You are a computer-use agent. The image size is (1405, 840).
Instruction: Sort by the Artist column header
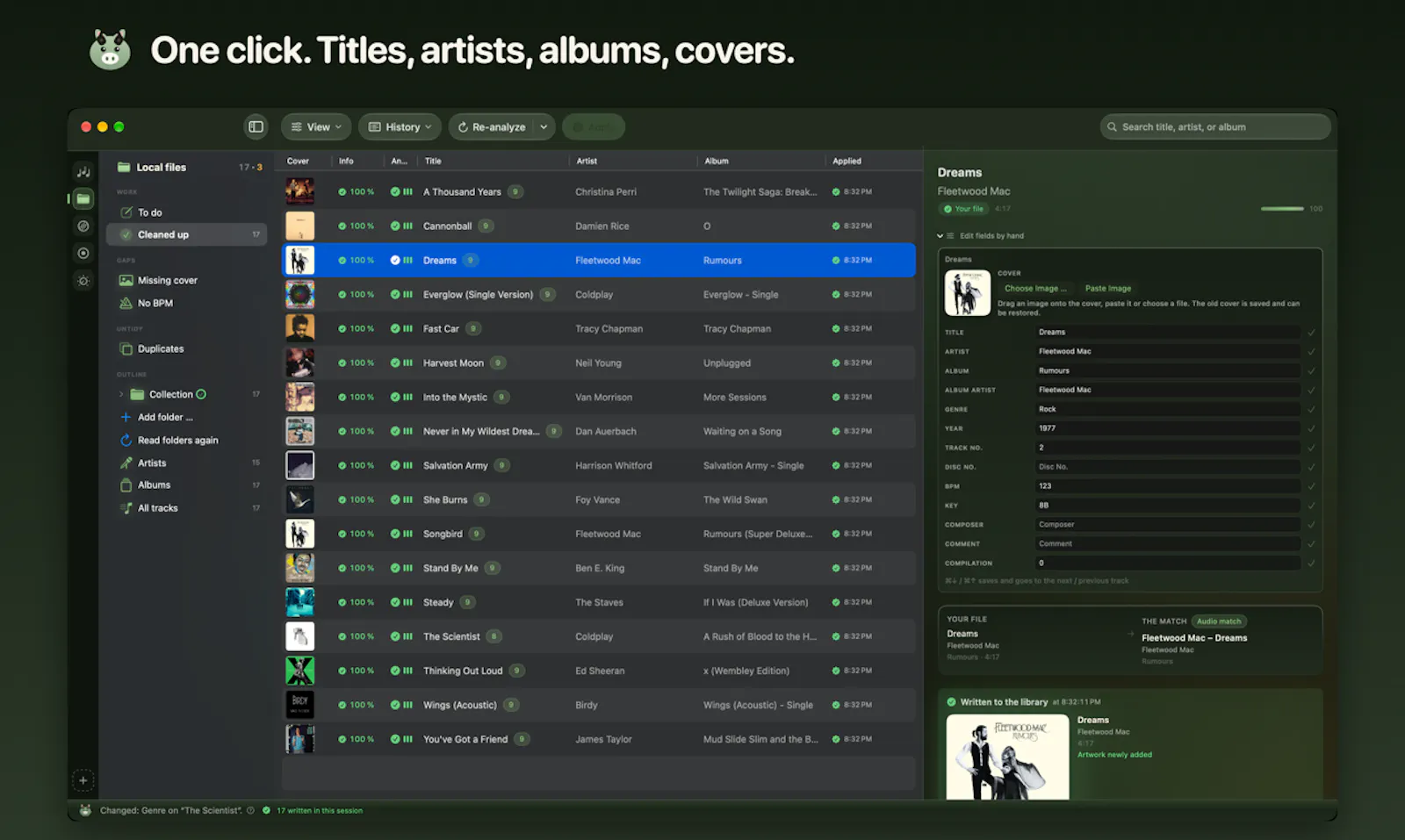coord(587,162)
